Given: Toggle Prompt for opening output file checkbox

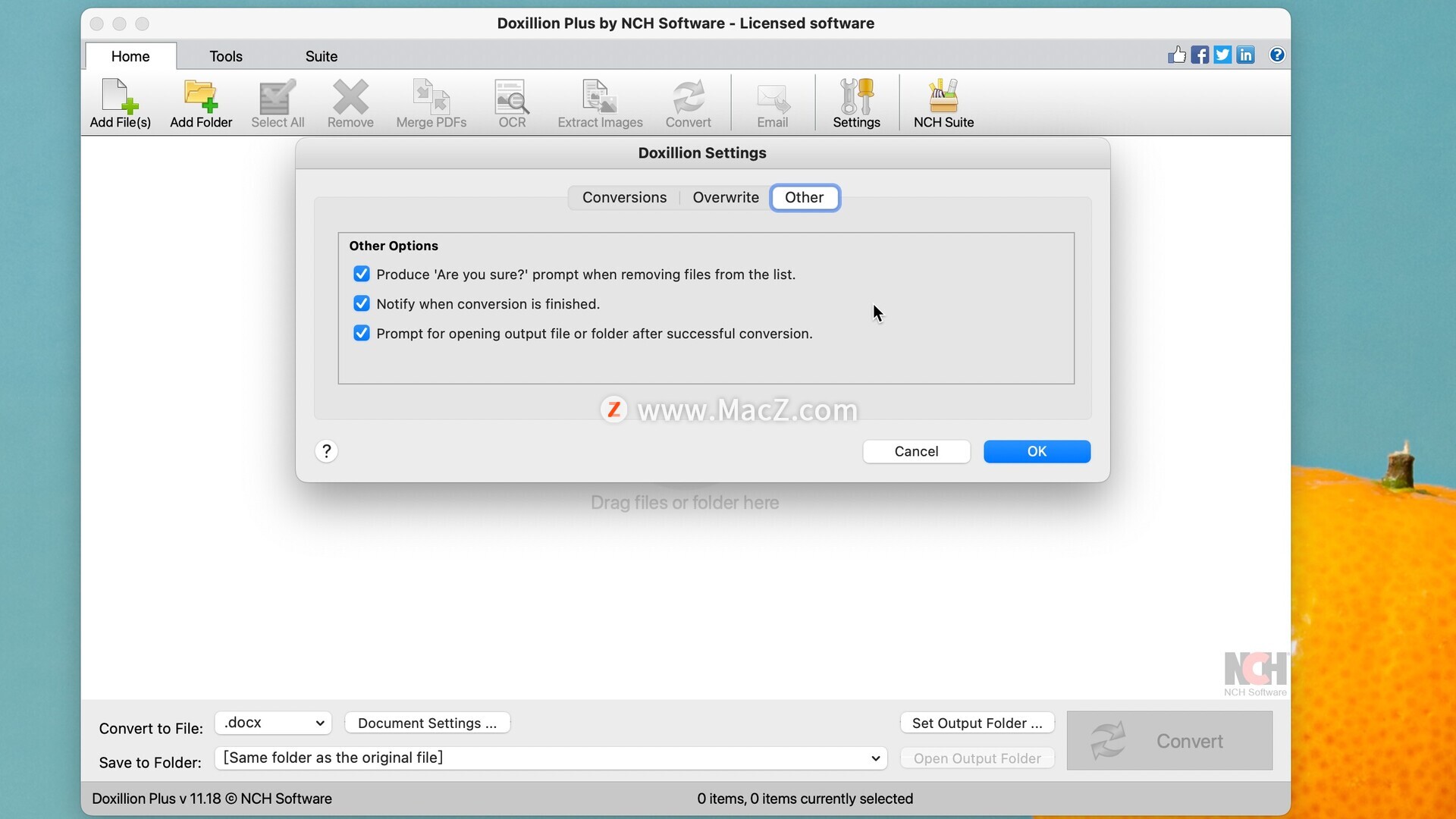Looking at the screenshot, I should pos(362,333).
